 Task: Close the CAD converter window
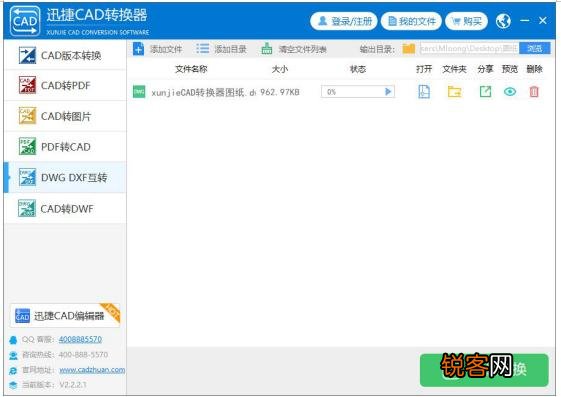[x=543, y=21]
